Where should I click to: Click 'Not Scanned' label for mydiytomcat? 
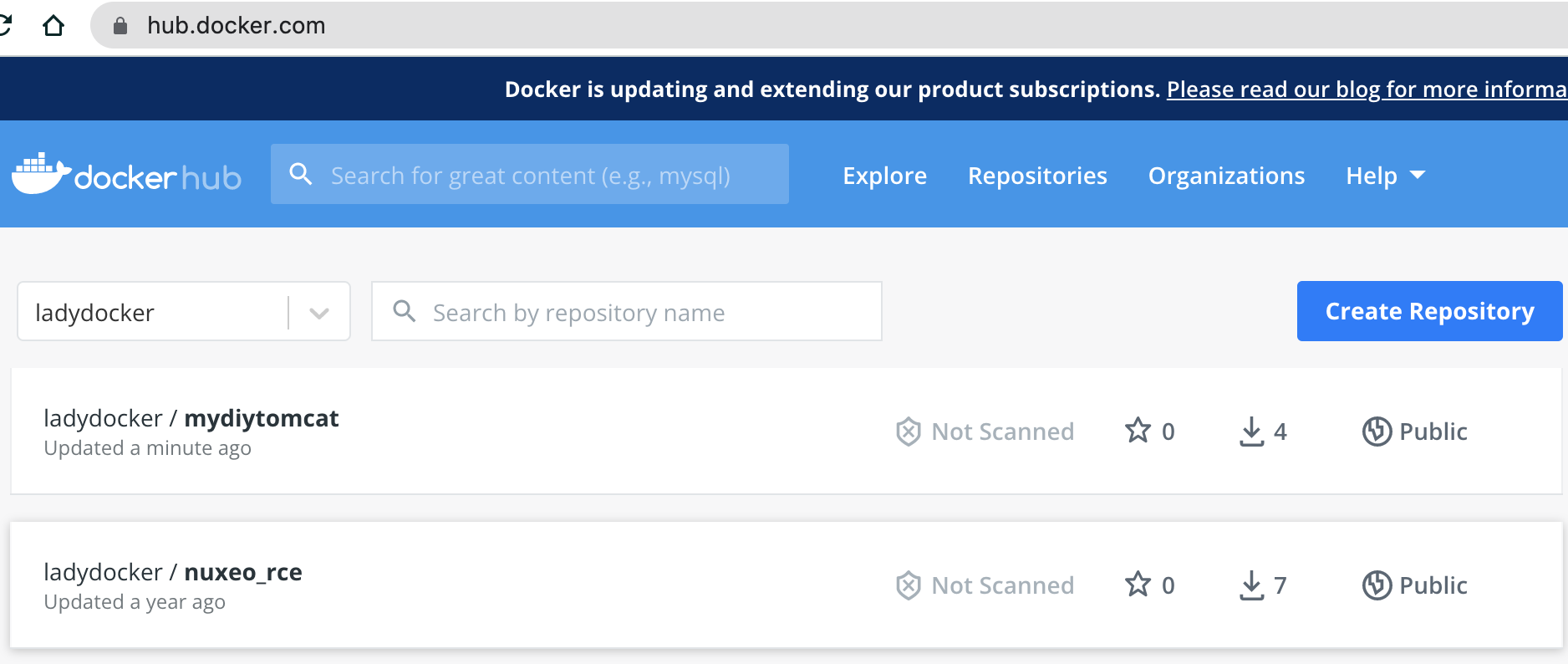click(1003, 432)
